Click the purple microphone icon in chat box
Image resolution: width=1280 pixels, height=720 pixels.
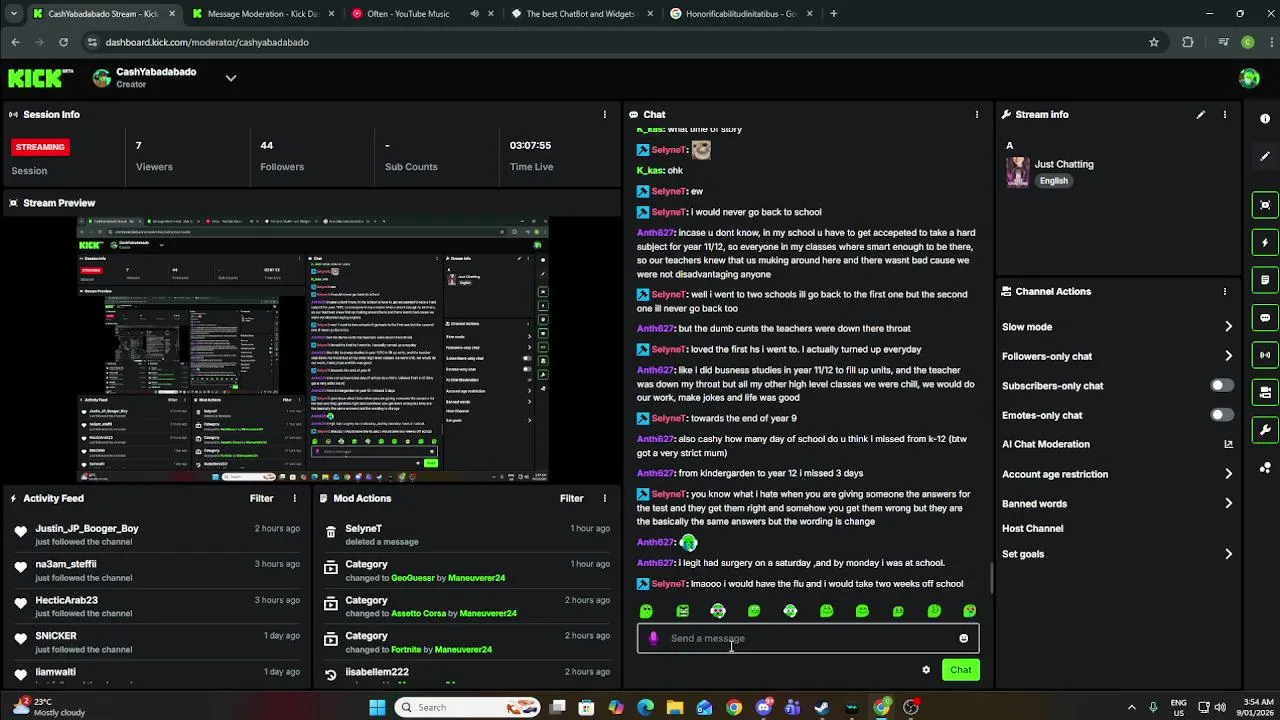point(653,638)
